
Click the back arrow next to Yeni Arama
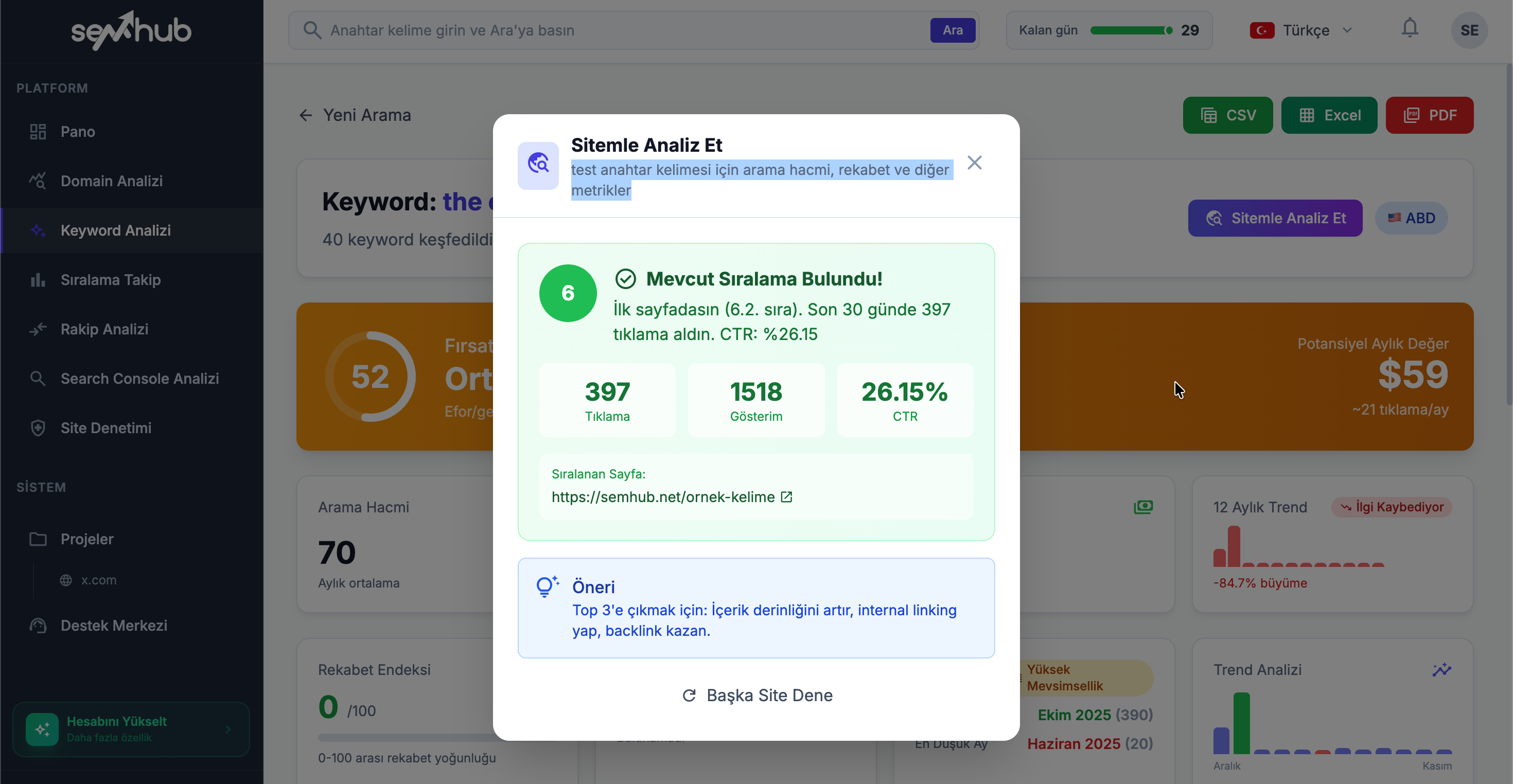tap(305, 115)
